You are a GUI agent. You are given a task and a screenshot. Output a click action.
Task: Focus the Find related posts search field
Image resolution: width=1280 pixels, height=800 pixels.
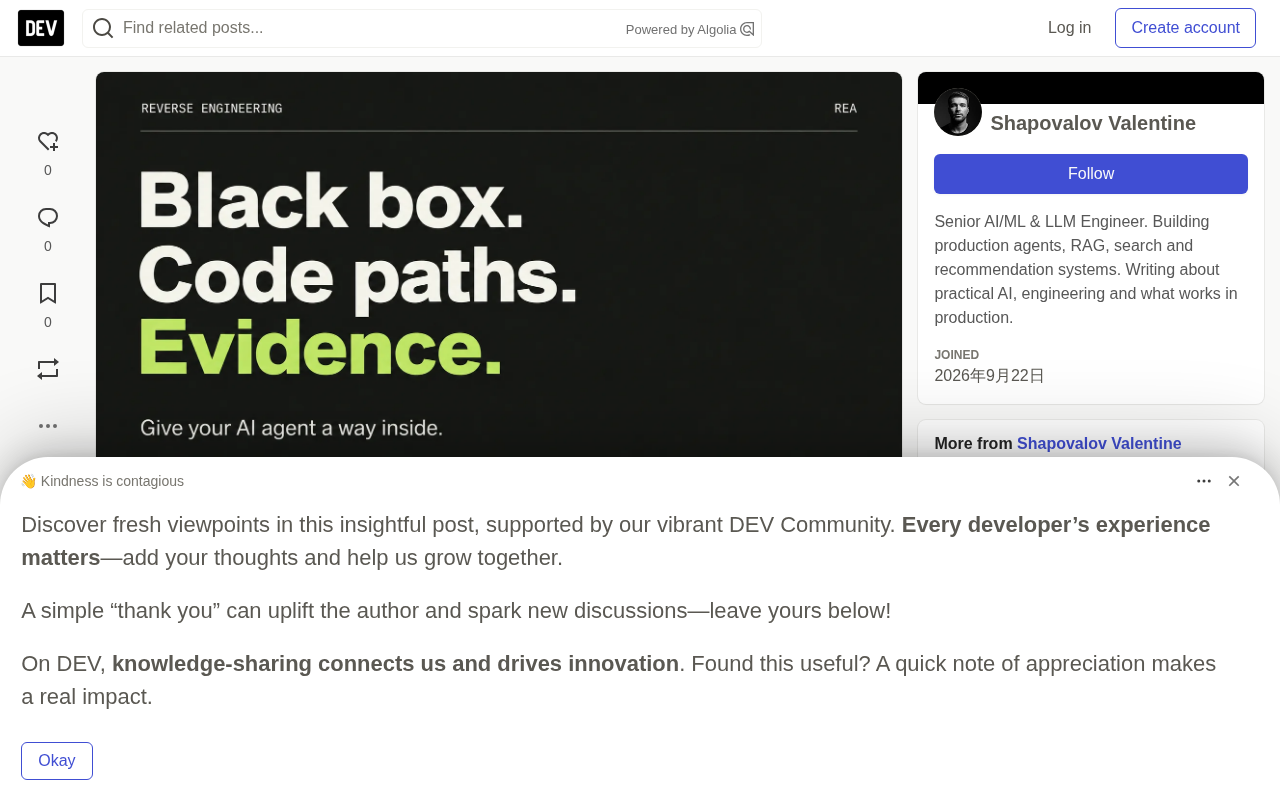[422, 28]
